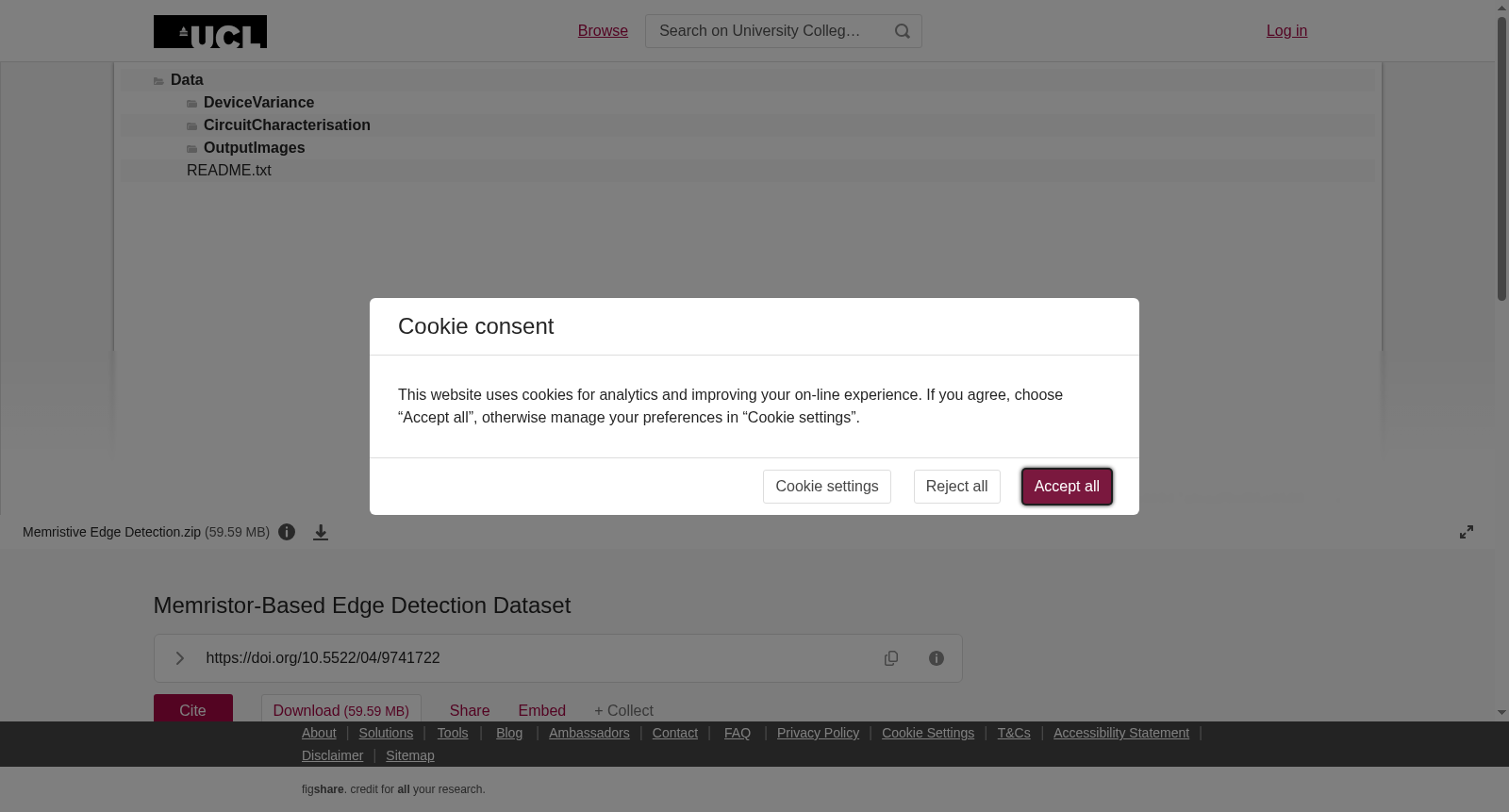Image resolution: width=1509 pixels, height=812 pixels.
Task: Open the Ambassadors footer link
Action: click(x=589, y=733)
